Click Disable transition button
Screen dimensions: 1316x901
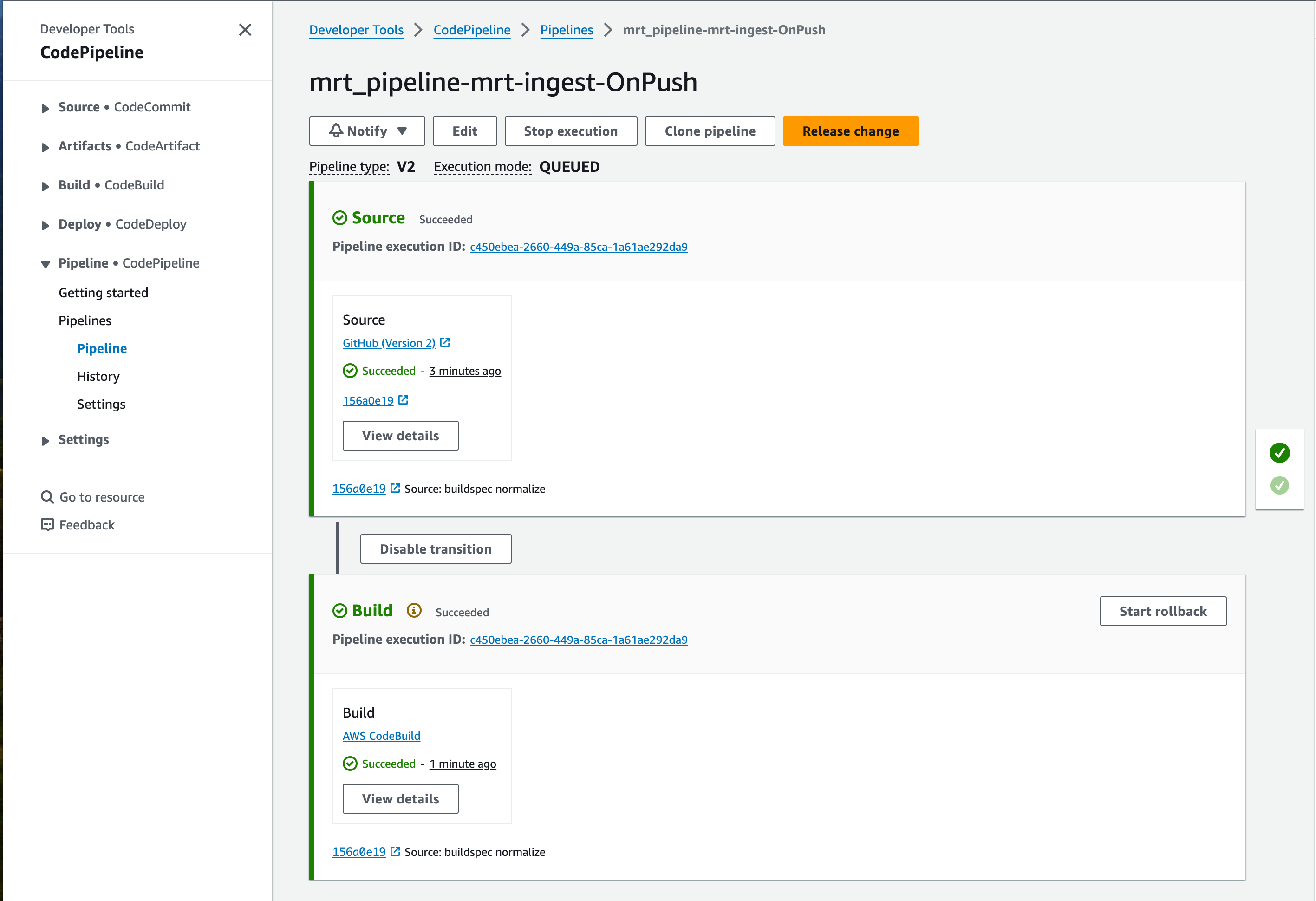tap(436, 549)
